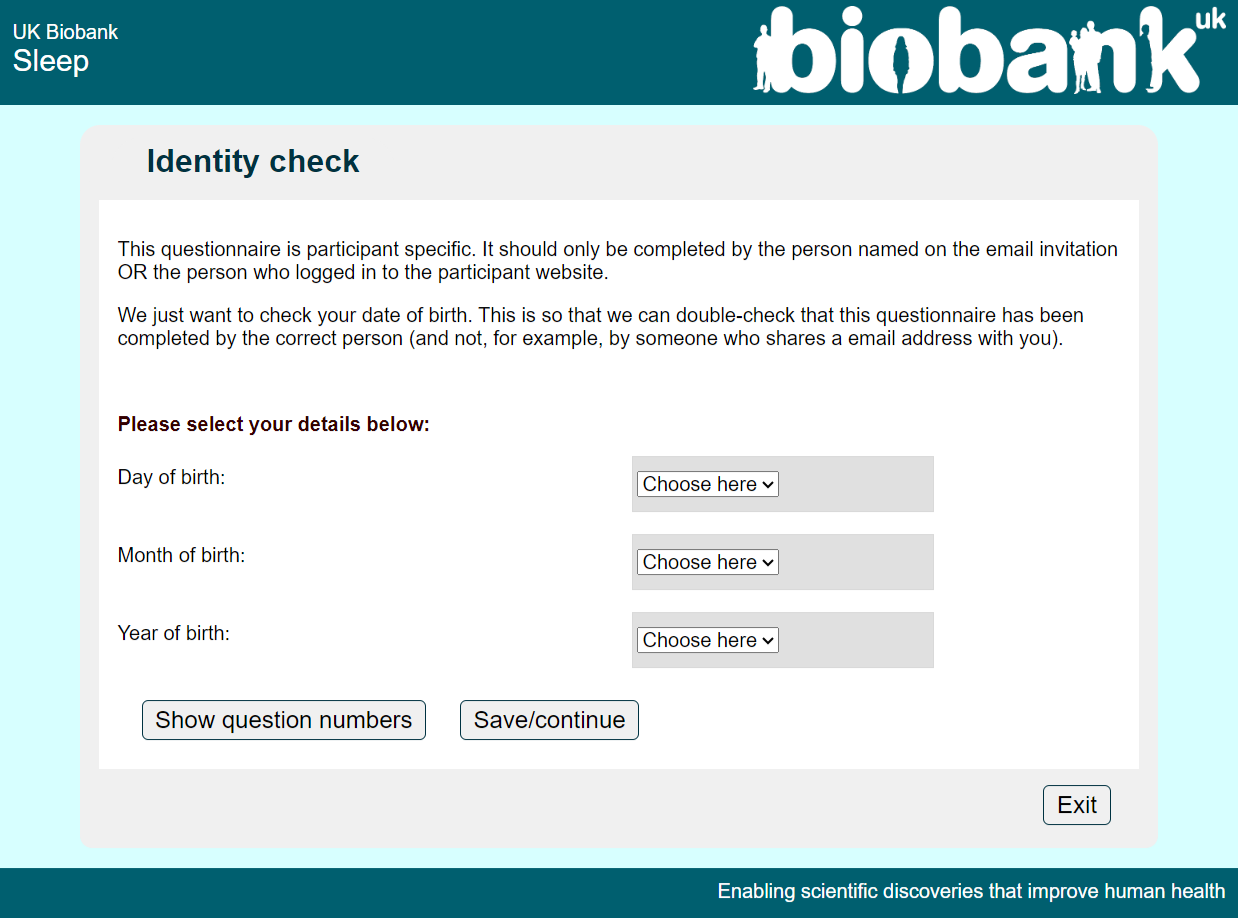The height and width of the screenshot is (918, 1238).
Task: Click the paragraph explaining date of birth check
Action: 600,327
